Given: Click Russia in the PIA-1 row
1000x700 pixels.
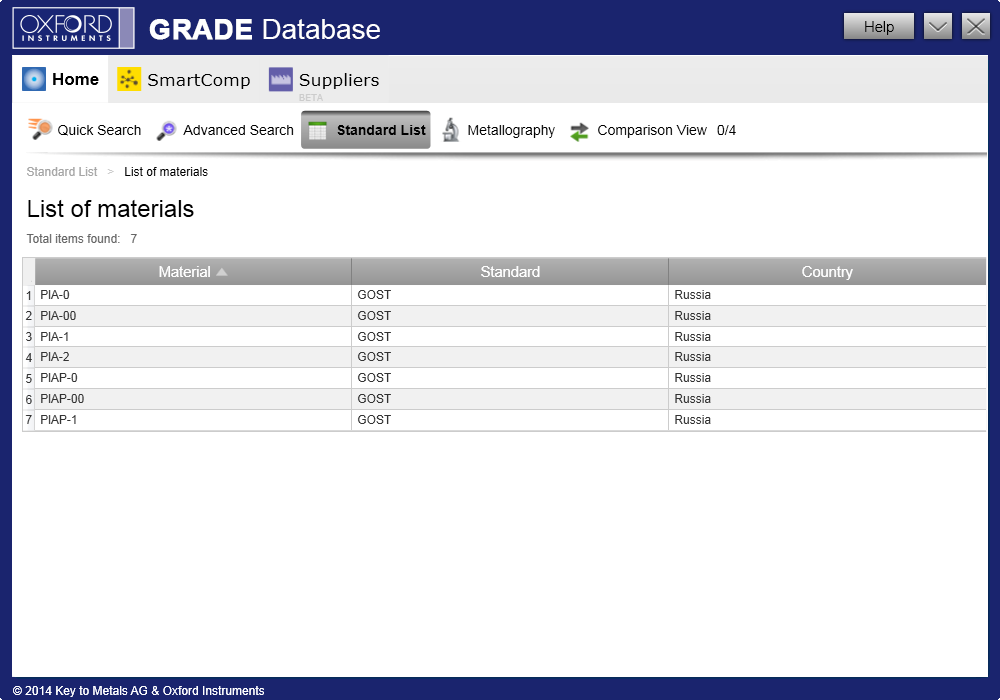Looking at the screenshot, I should coord(693,337).
